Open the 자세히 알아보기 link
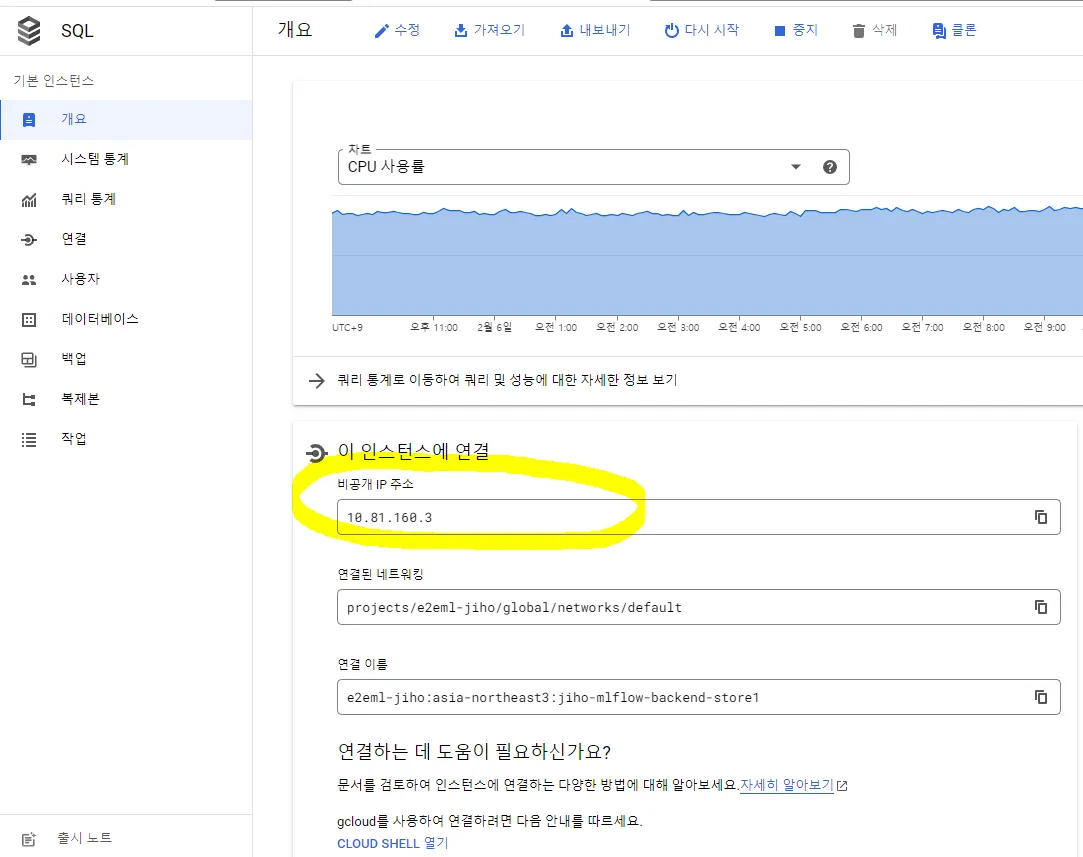The image size is (1083, 857). click(x=787, y=785)
